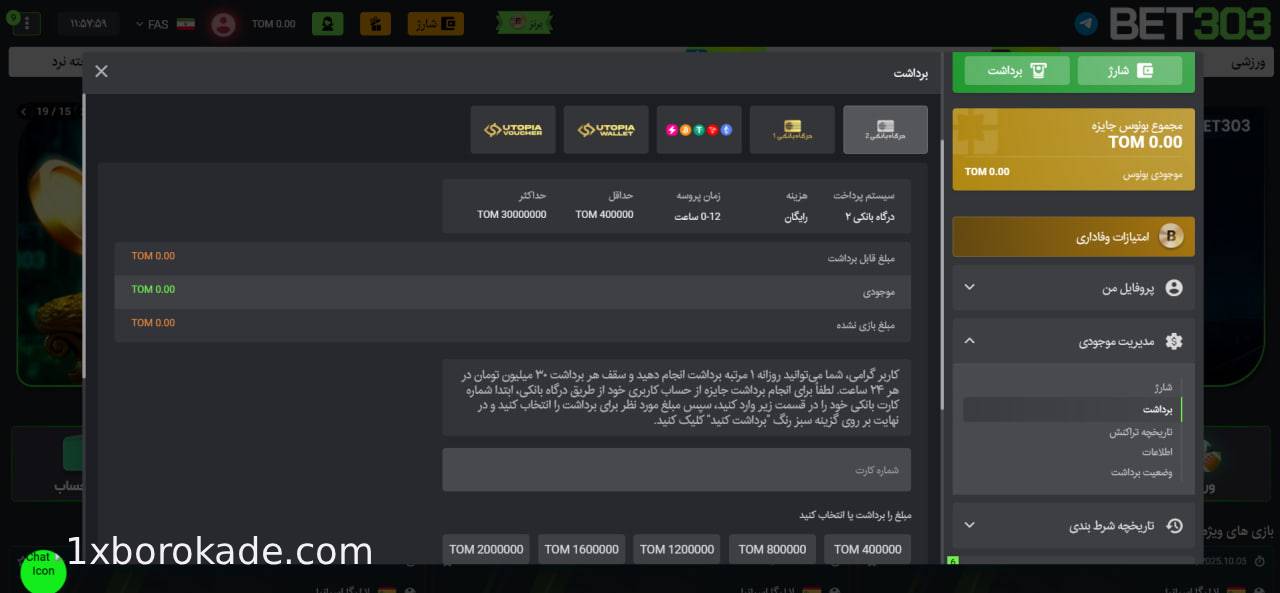Select bank gateway 2 payment method
This screenshot has width=1280, height=593.
point(885,130)
